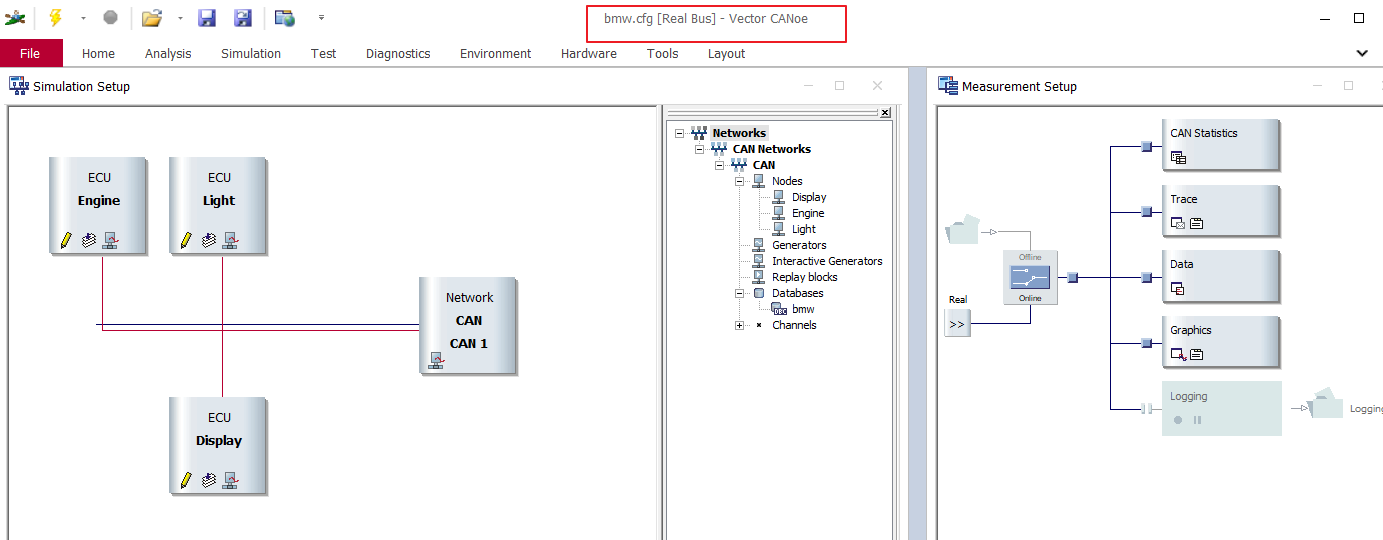Screen dimensions: 1383x540
Task: Click the network state icon on Light ECU
Action: click(x=230, y=240)
